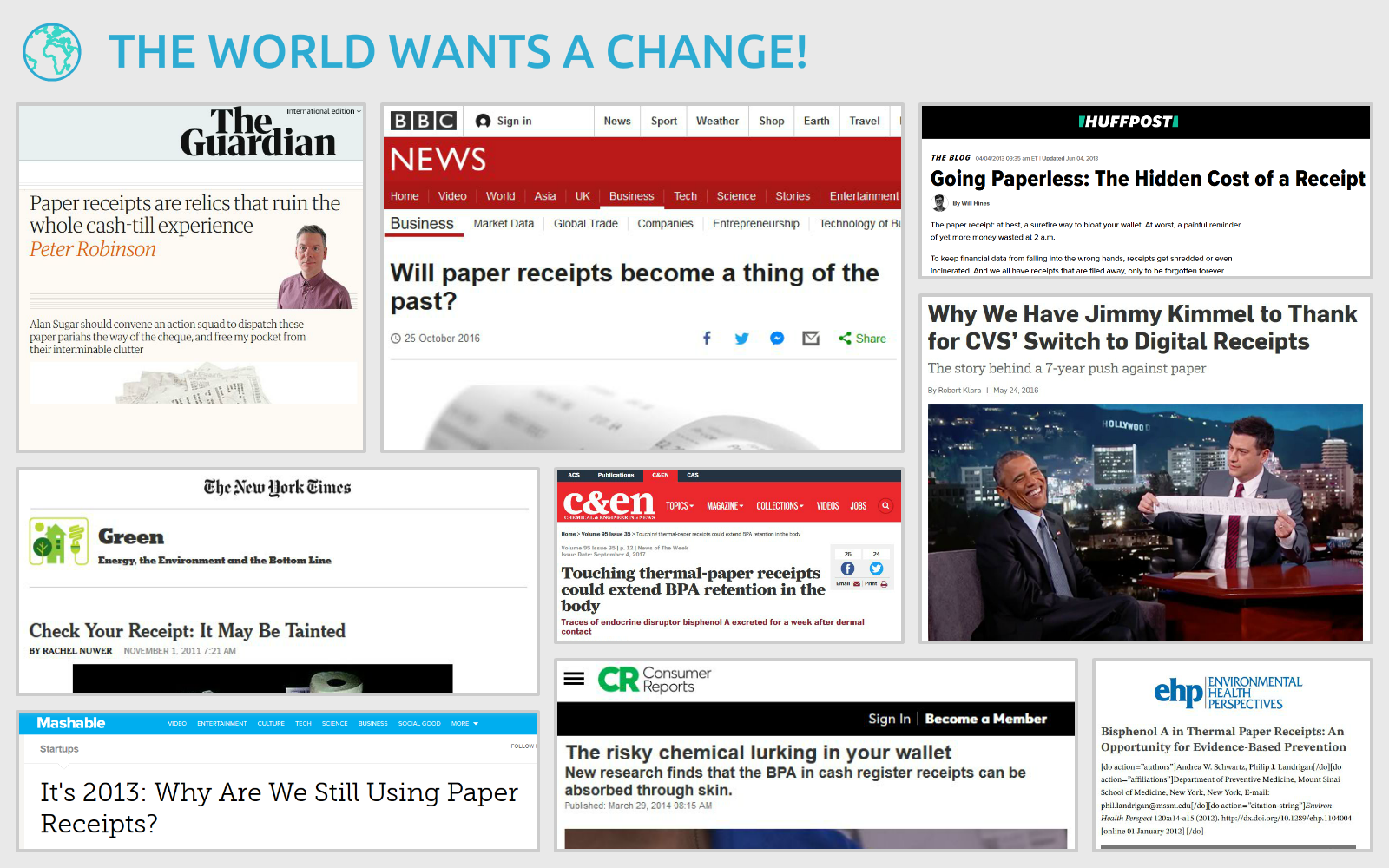Expand Guardian International edition dropdown
The width and height of the screenshot is (1389, 868).
[324, 111]
